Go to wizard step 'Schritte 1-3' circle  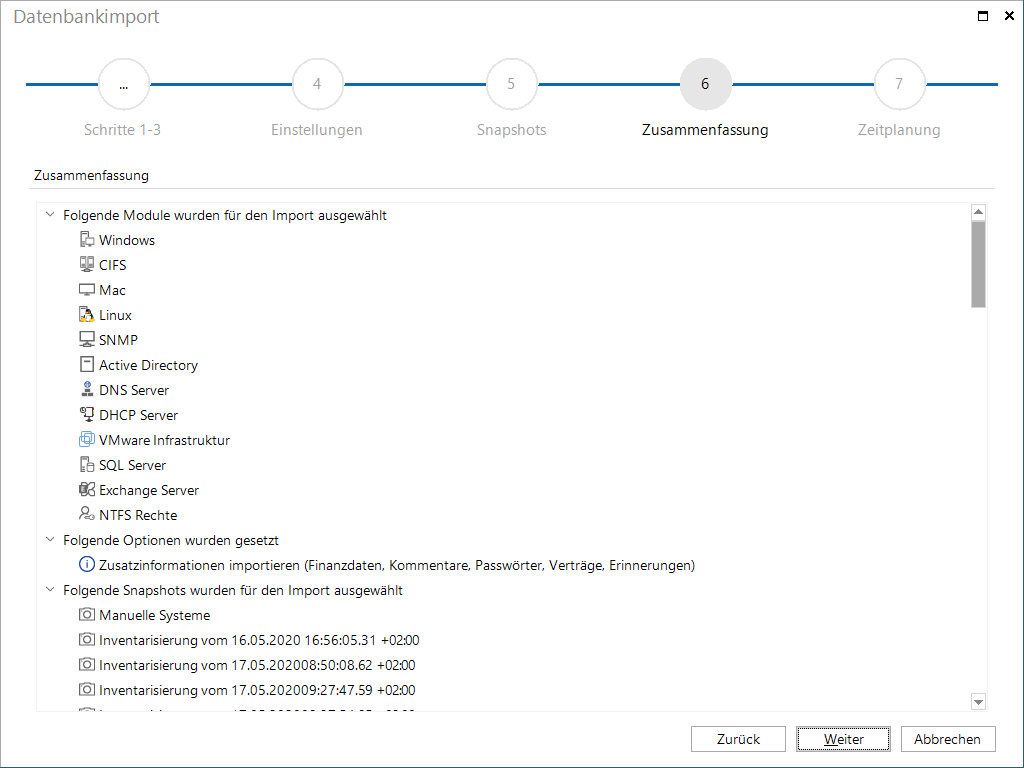(x=123, y=84)
